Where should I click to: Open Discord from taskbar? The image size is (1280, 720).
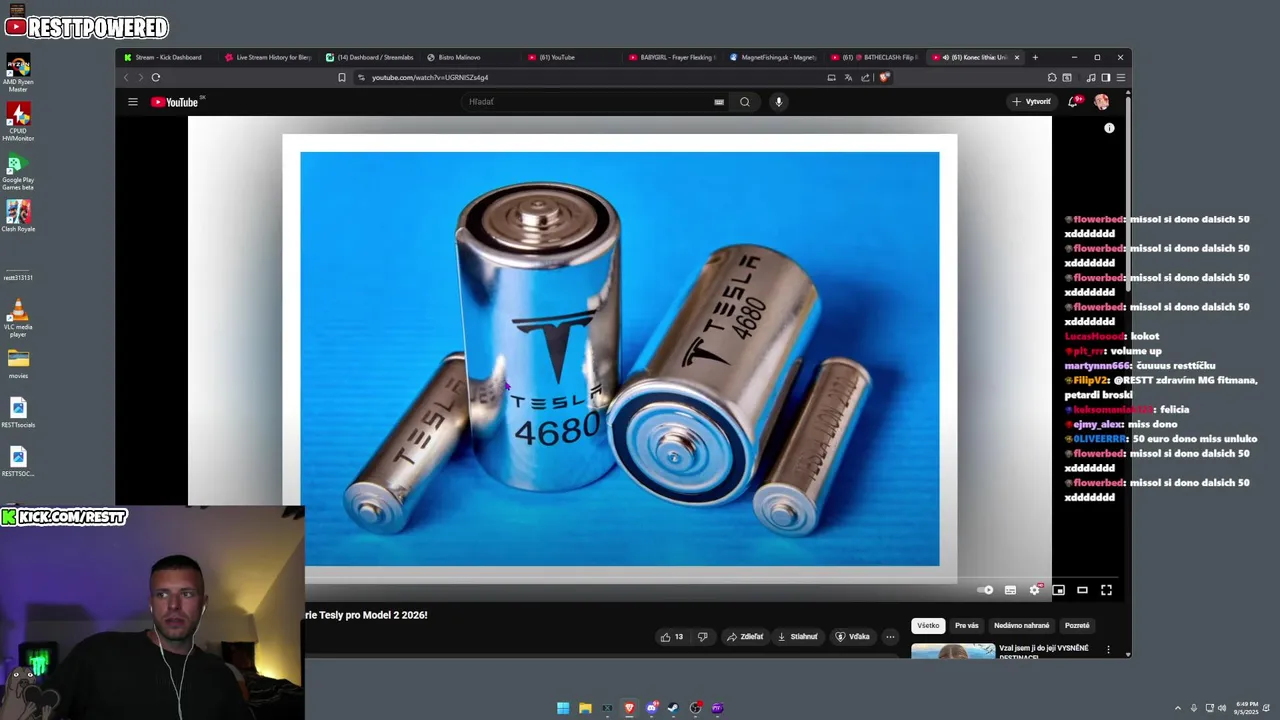pyautogui.click(x=651, y=708)
